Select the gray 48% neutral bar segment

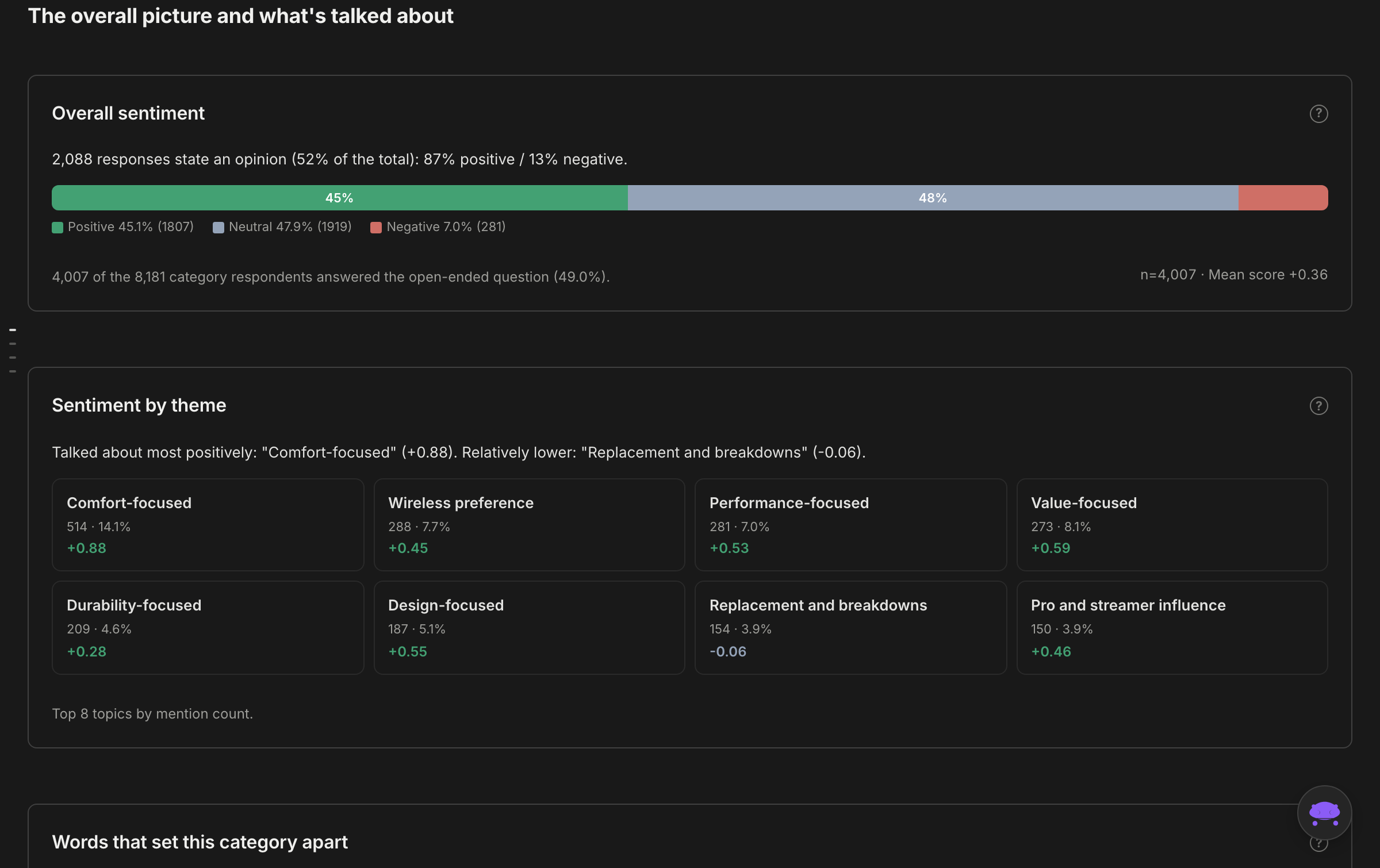tap(933, 198)
